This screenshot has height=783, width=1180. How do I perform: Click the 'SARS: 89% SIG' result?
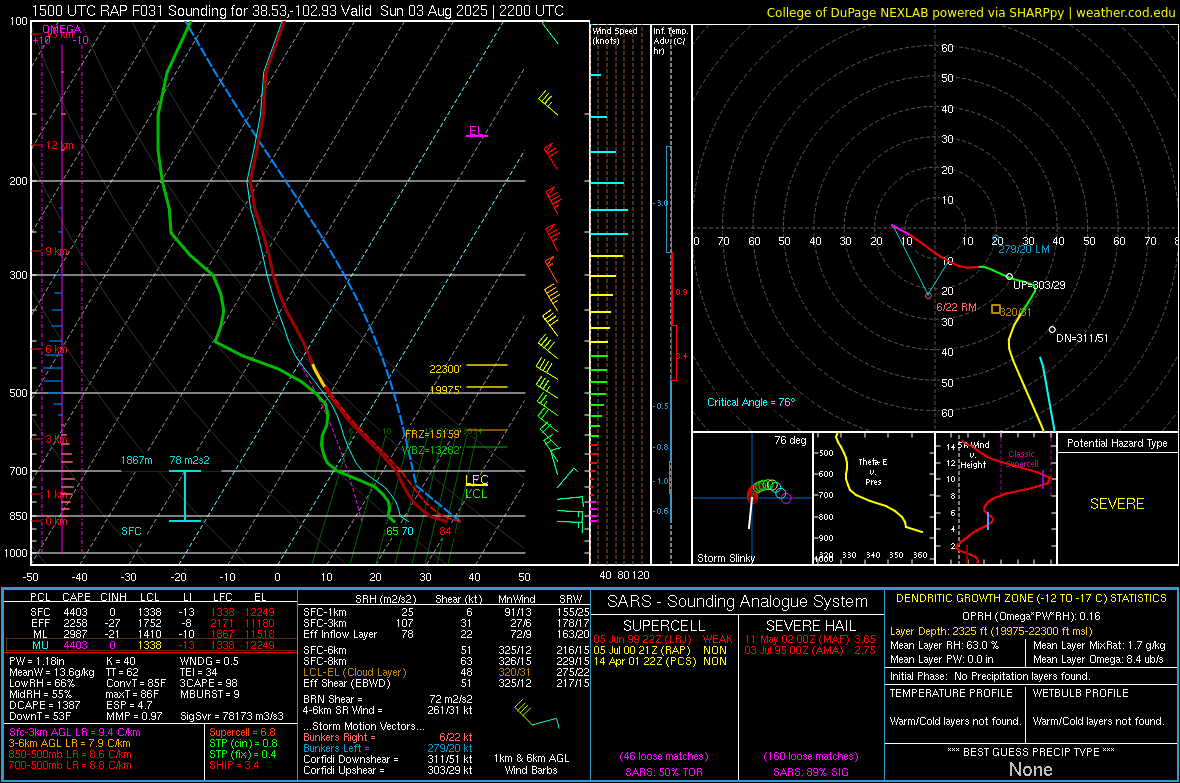pyautogui.click(x=810, y=772)
